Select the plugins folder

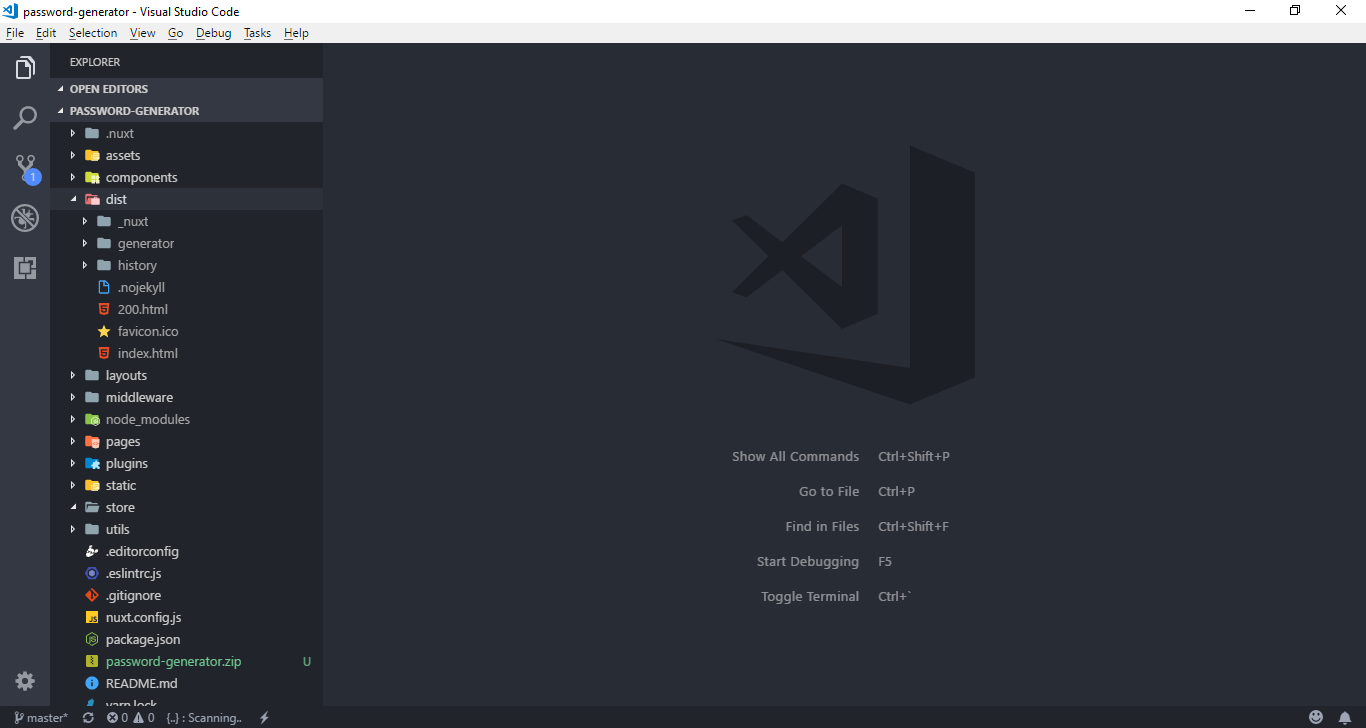[187, 463]
